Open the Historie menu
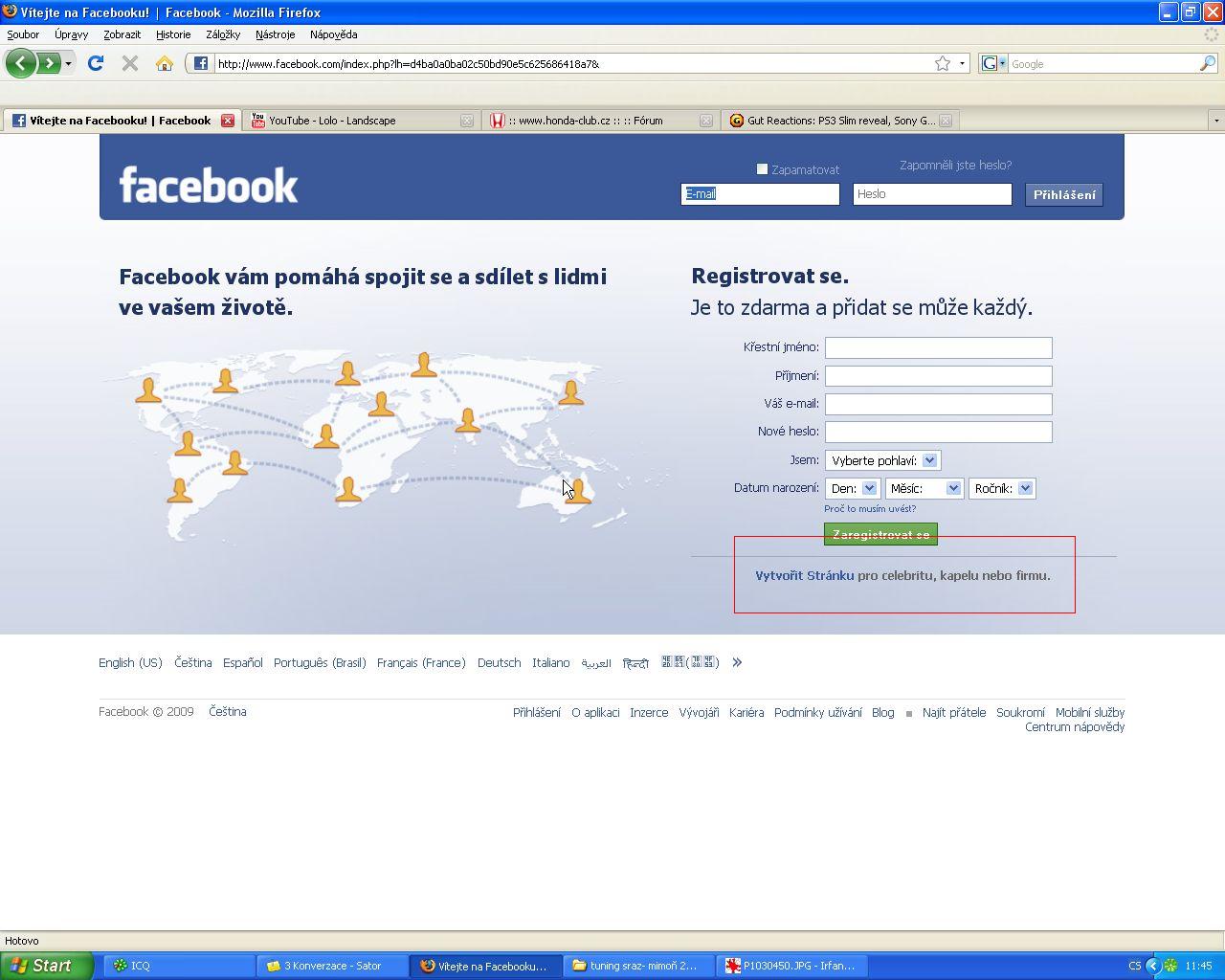The image size is (1225, 980). tap(173, 34)
